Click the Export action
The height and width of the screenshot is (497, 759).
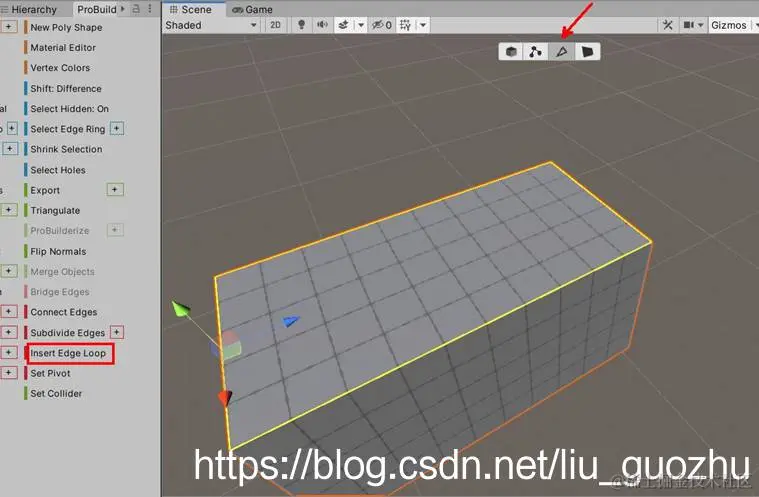(x=45, y=190)
